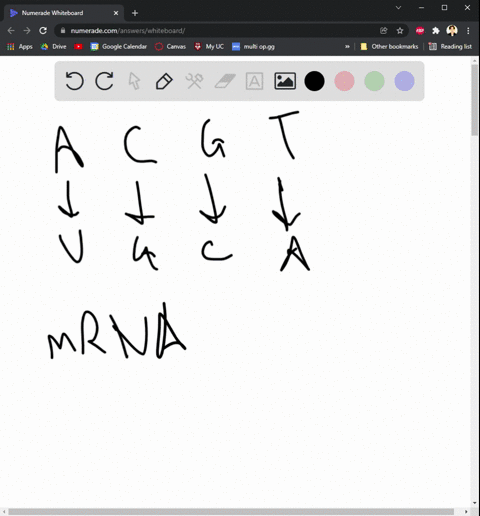Select the Numerade Whiteboard tab
Viewport: 480px width, 516px height.
point(64,13)
